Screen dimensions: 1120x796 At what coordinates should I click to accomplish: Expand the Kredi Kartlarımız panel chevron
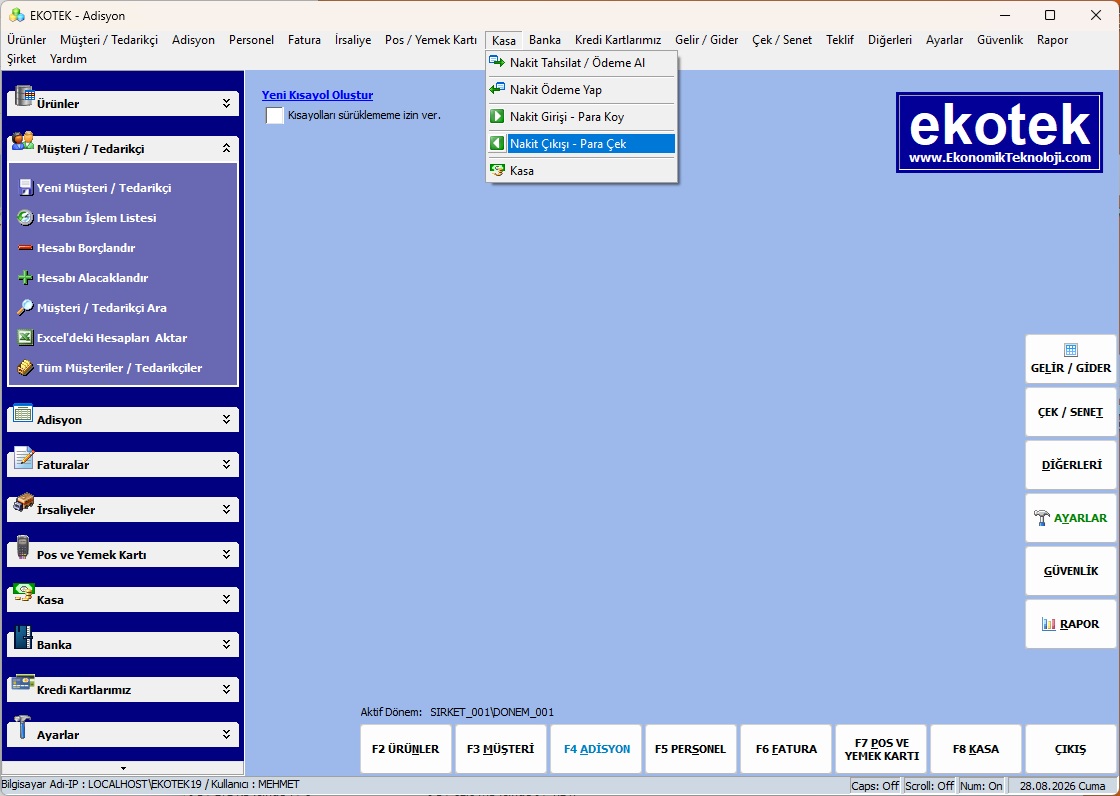tap(226, 690)
